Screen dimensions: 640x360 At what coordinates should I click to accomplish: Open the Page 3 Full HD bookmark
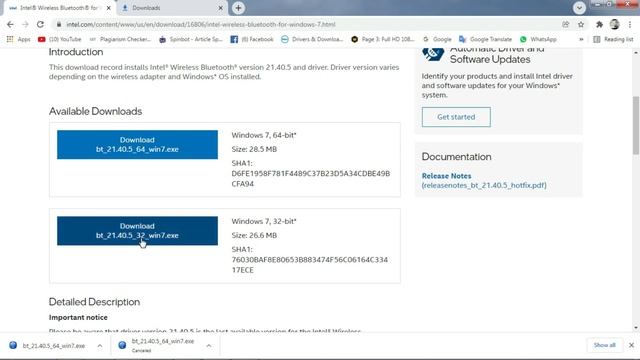click(383, 39)
